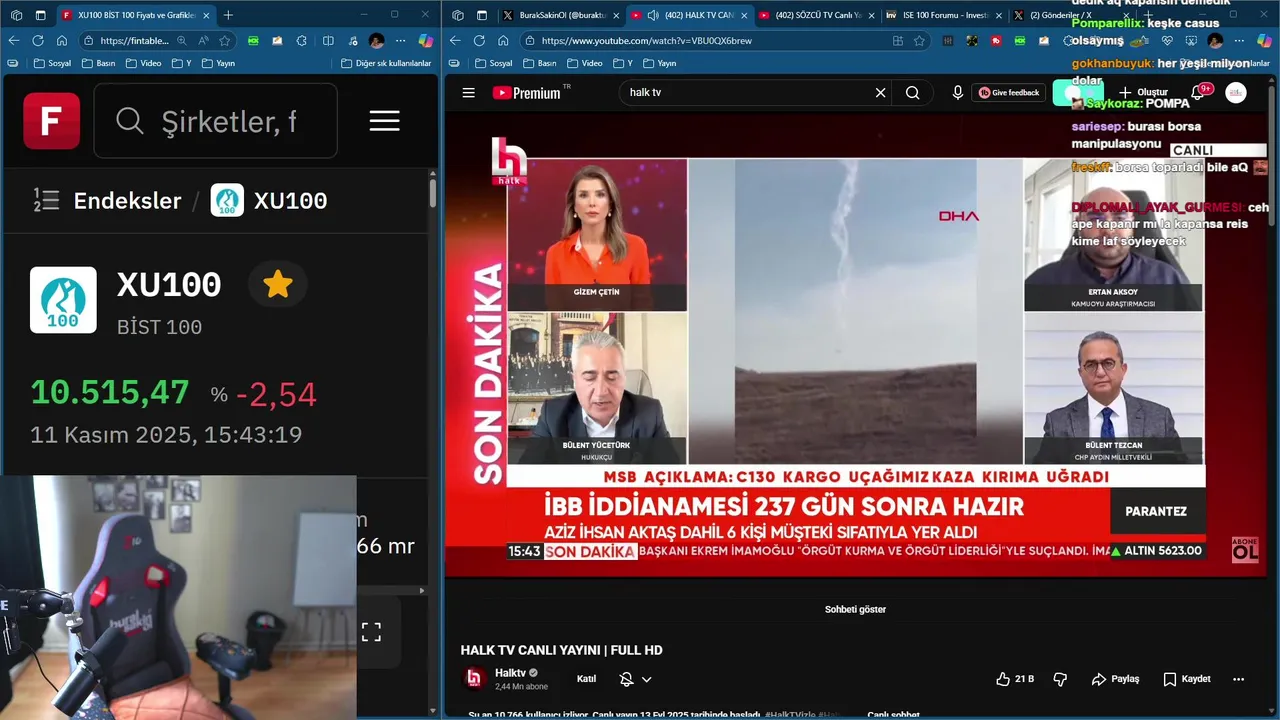This screenshot has width=1280, height=720.
Task: Click the YouTube search magnifier button
Action: click(912, 92)
